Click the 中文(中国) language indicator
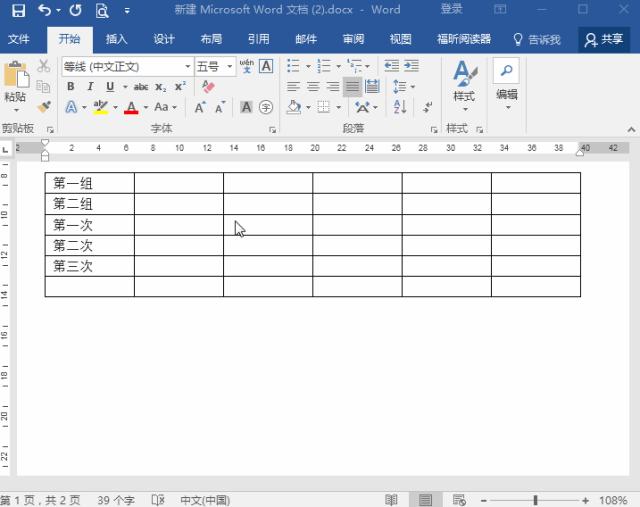Image resolution: width=640 pixels, height=507 pixels. tap(205, 500)
